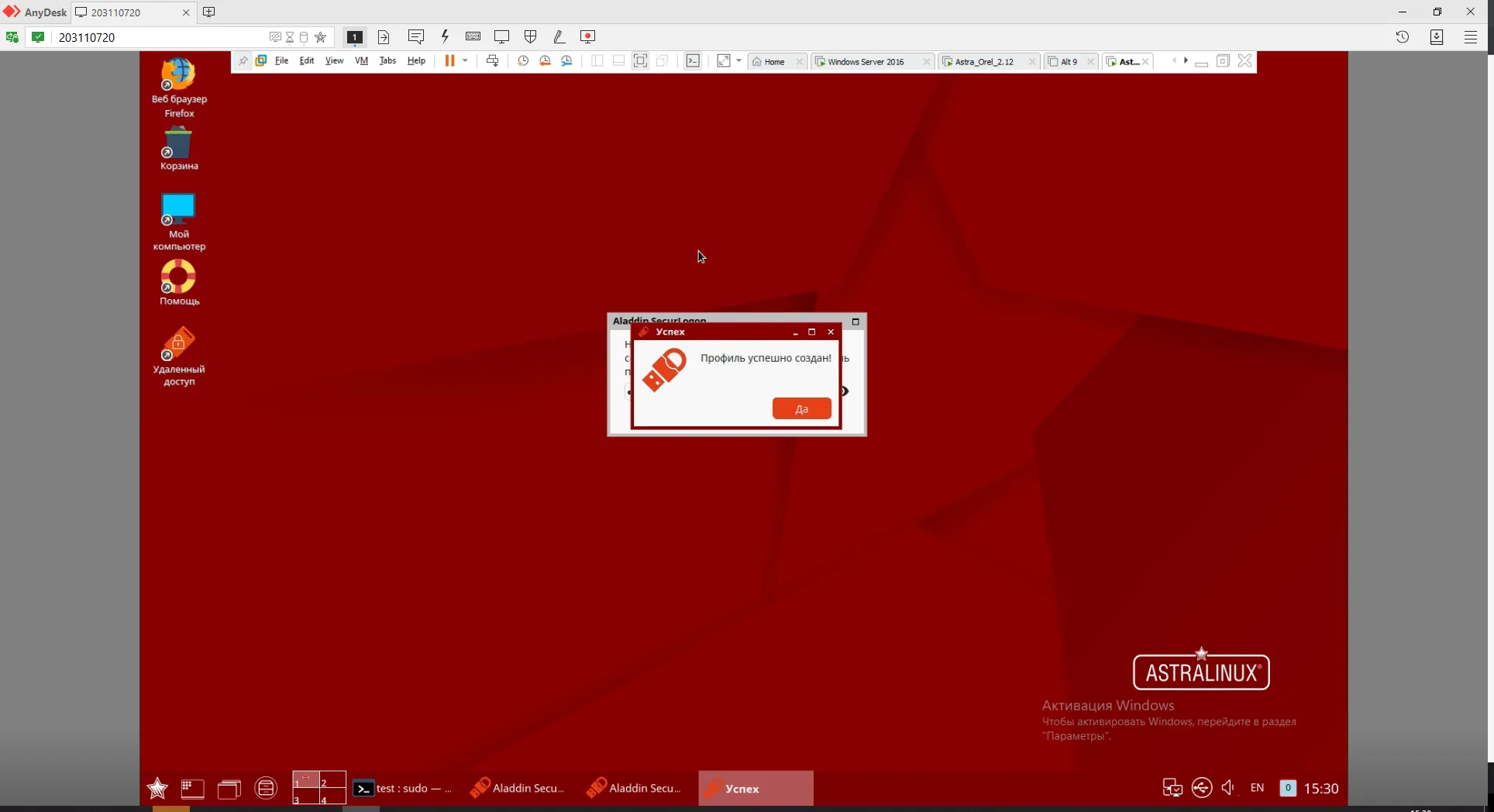Image resolution: width=1494 pixels, height=812 pixels.
Task: Open AnyDesk keyboard settings
Action: (x=473, y=36)
